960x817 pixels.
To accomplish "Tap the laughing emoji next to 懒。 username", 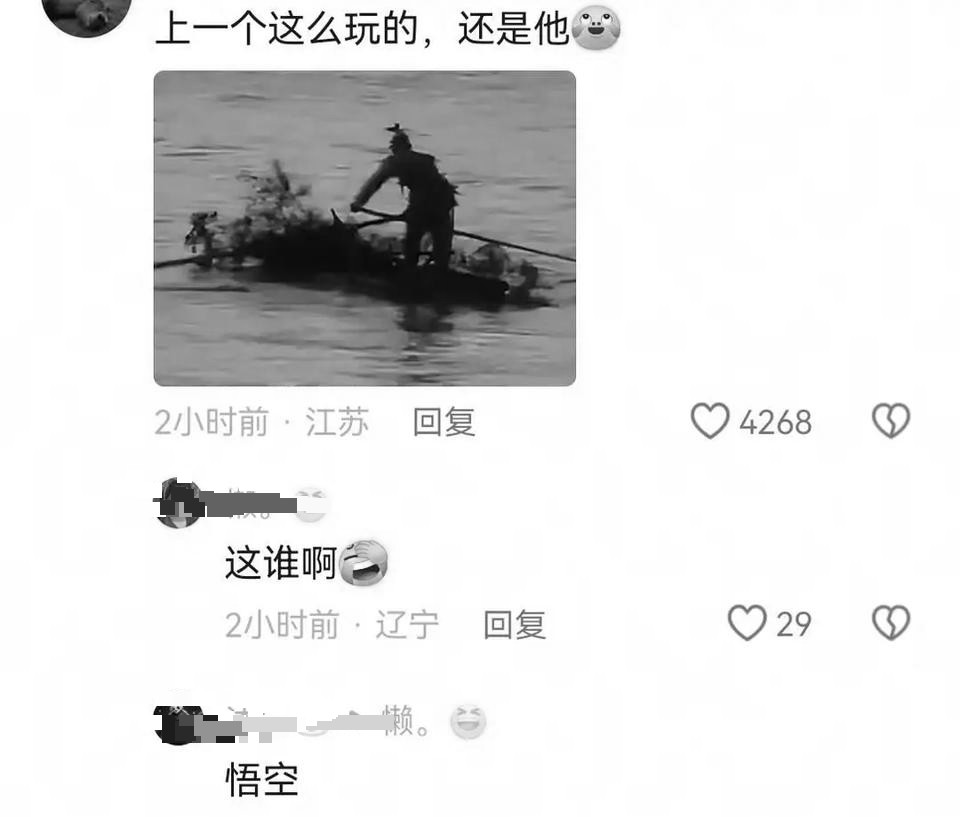I will click(x=468, y=721).
